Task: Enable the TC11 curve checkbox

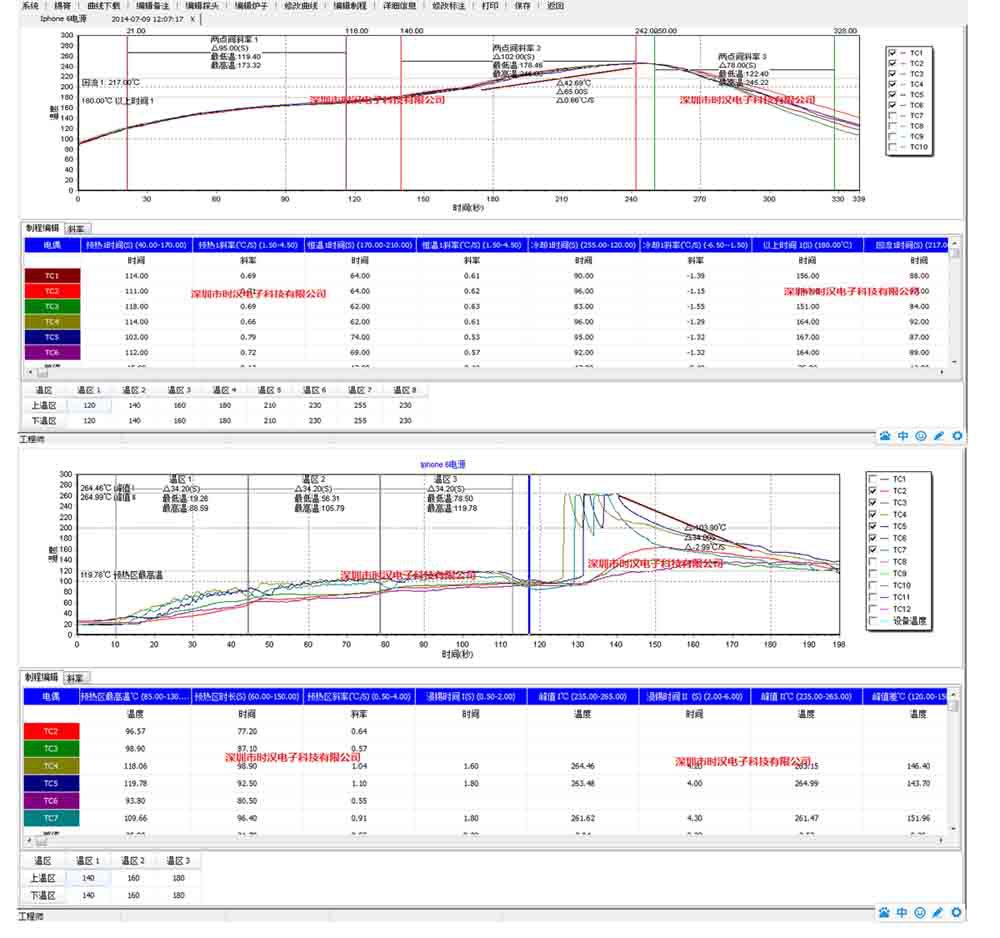Action: pyautogui.click(x=874, y=597)
